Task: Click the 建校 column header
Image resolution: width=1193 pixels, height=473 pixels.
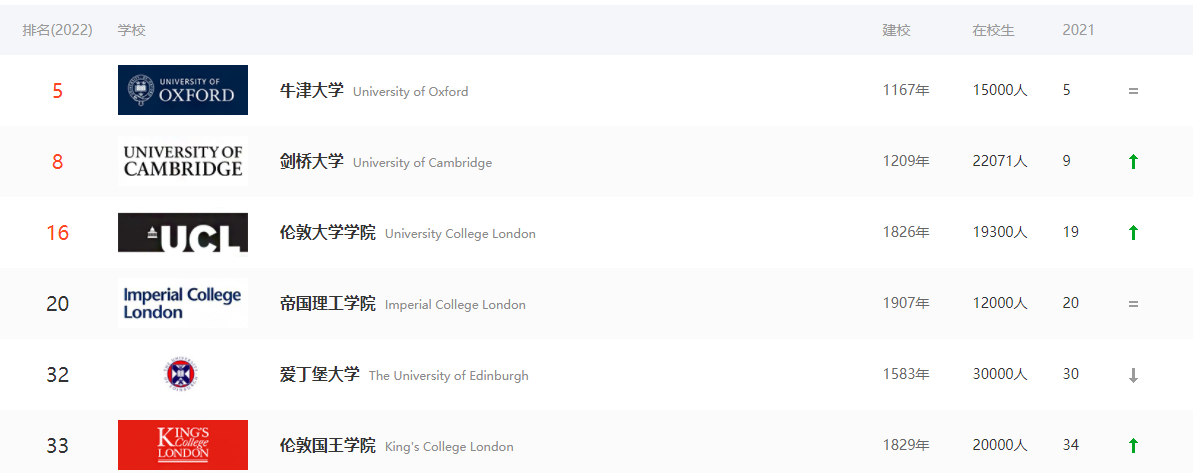Action: 896,30
